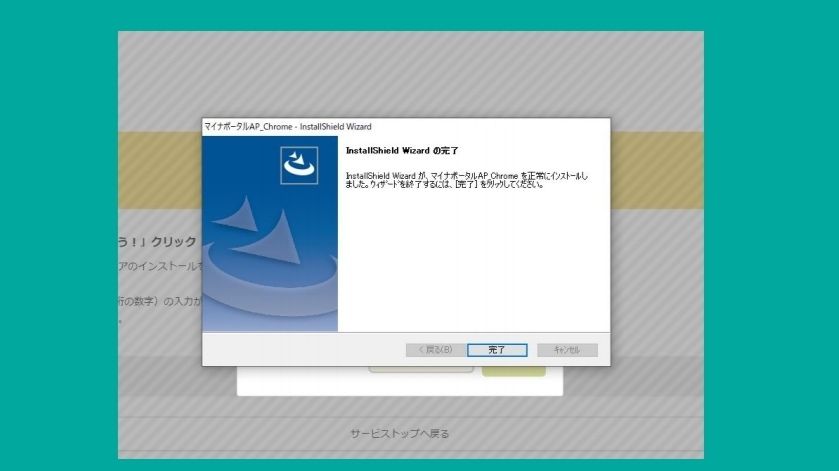Click the の数字）の入力 text line

click(x=160, y=300)
